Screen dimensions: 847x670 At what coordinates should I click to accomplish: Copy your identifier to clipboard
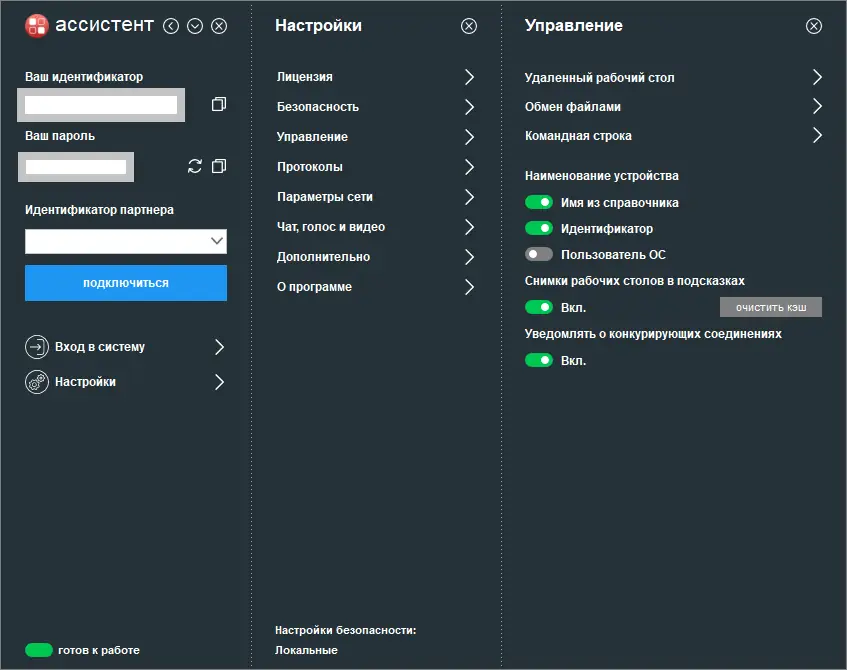219,104
